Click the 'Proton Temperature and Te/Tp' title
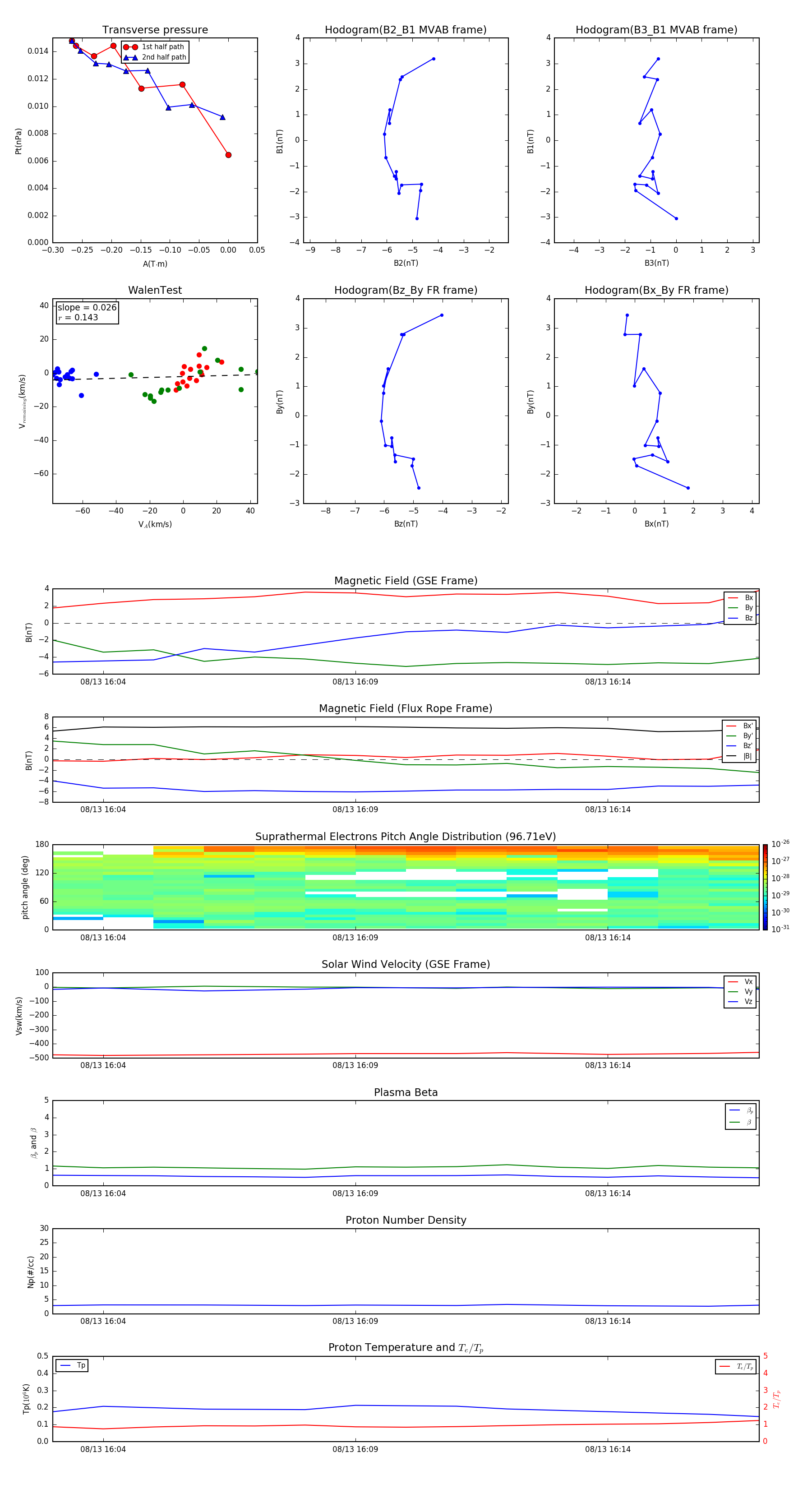Image resolution: width=812 pixels, height=1489 pixels. point(406,1348)
